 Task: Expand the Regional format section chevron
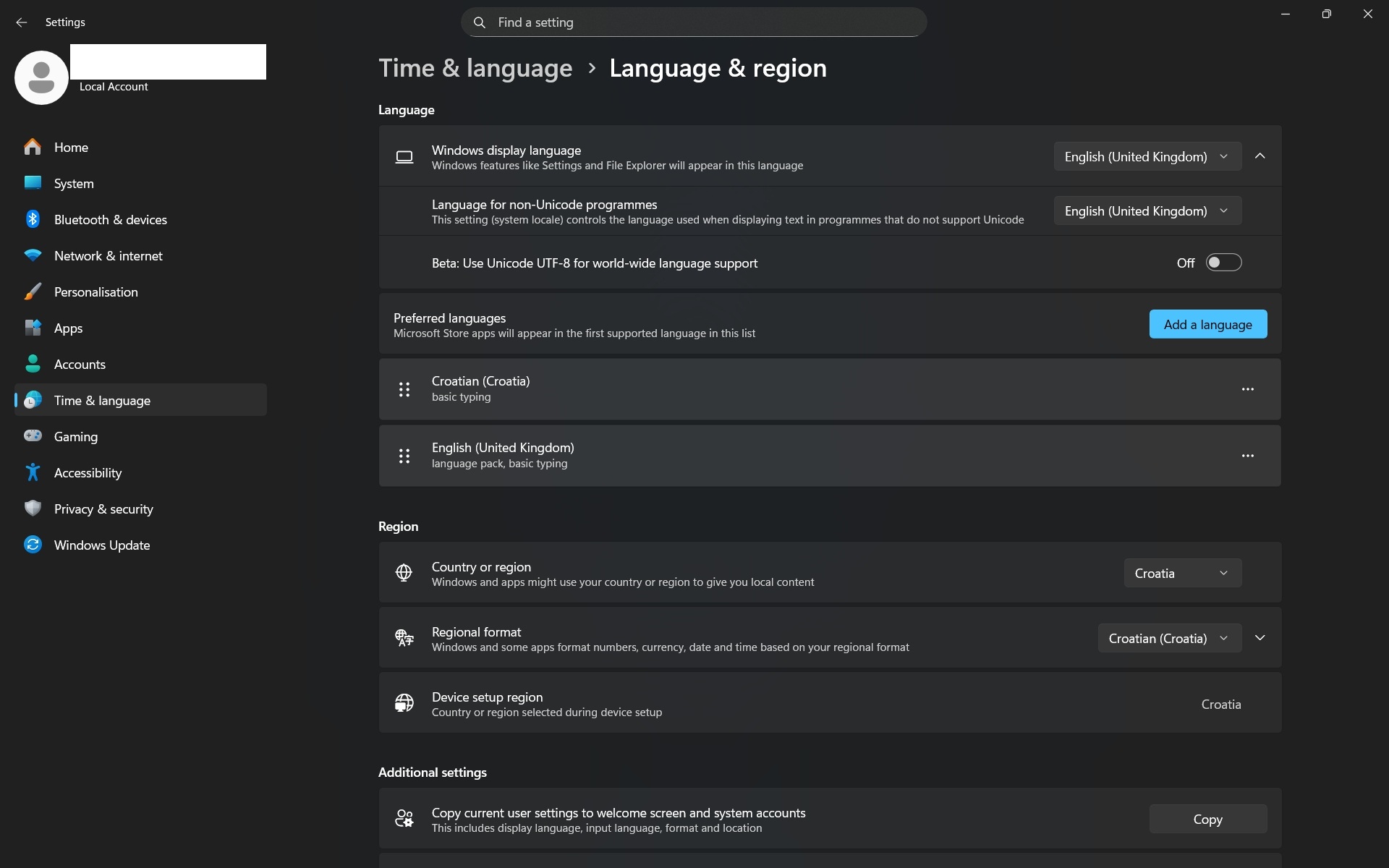[1260, 638]
